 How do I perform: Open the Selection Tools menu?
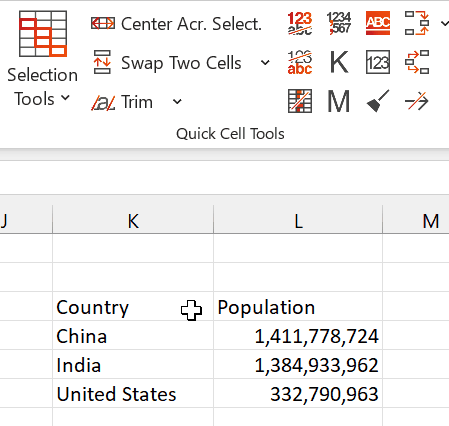(43, 59)
